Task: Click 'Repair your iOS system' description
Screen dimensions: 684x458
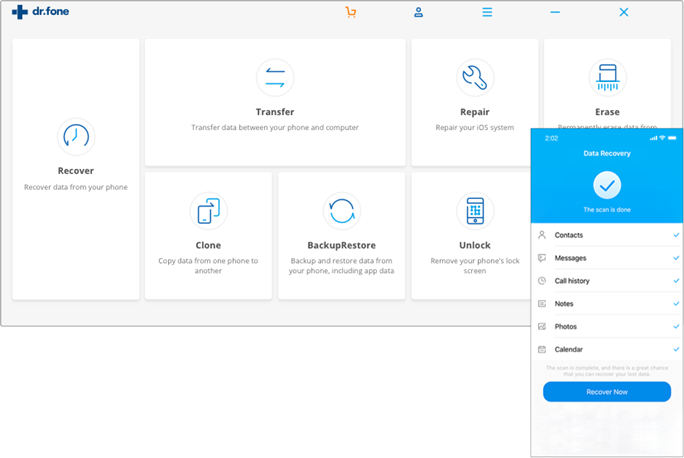Action: coord(475,127)
